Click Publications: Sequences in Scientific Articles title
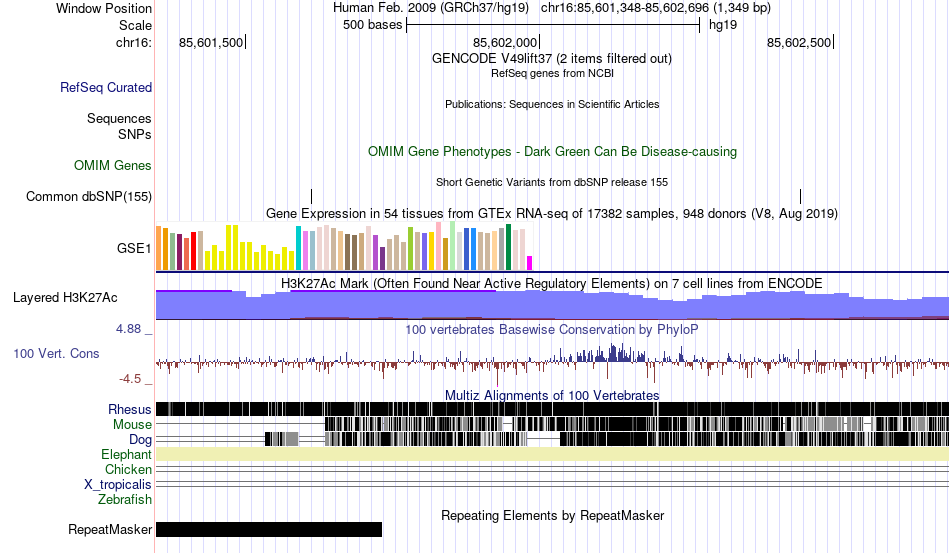The image size is (950, 553). 552,104
